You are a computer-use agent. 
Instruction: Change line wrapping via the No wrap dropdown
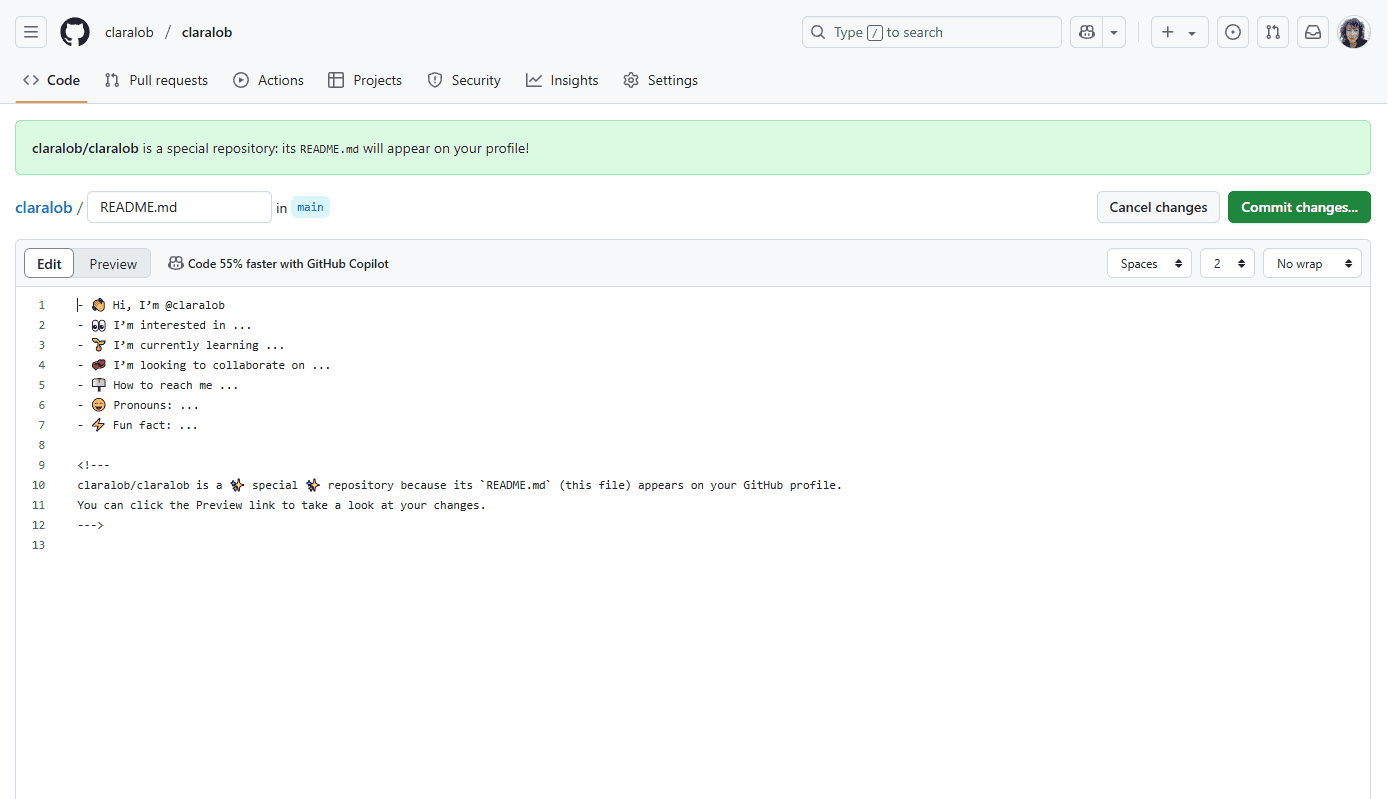(1312, 263)
